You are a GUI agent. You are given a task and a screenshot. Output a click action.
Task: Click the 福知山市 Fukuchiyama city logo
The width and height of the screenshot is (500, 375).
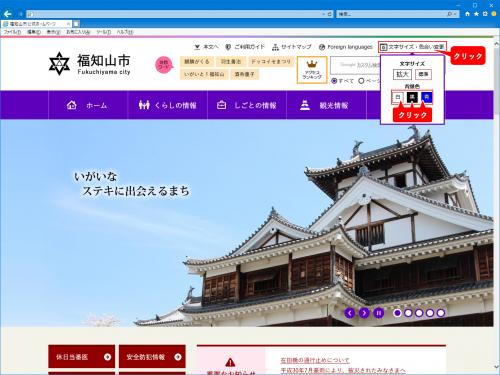(90, 64)
